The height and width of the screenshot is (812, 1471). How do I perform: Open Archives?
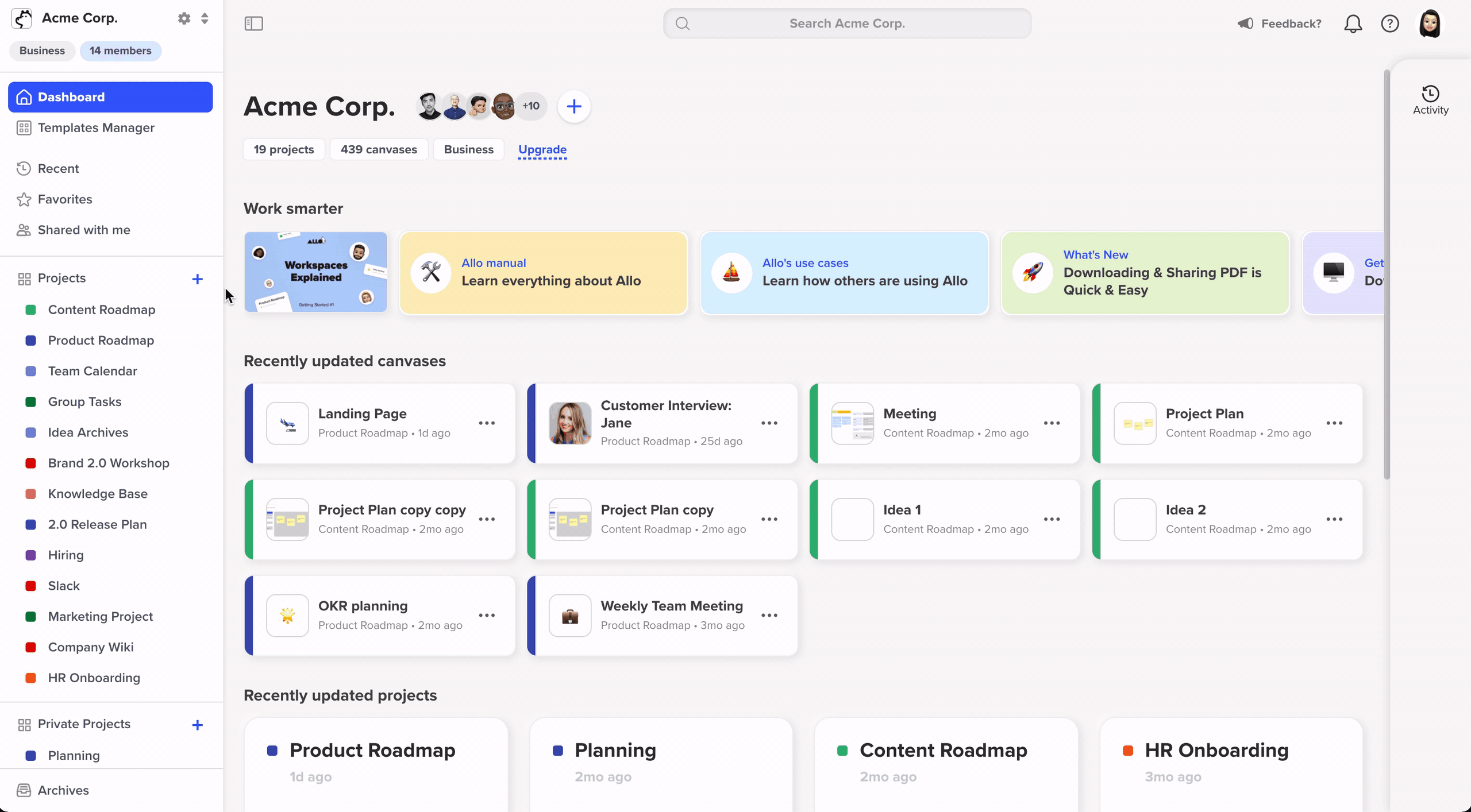(110, 790)
